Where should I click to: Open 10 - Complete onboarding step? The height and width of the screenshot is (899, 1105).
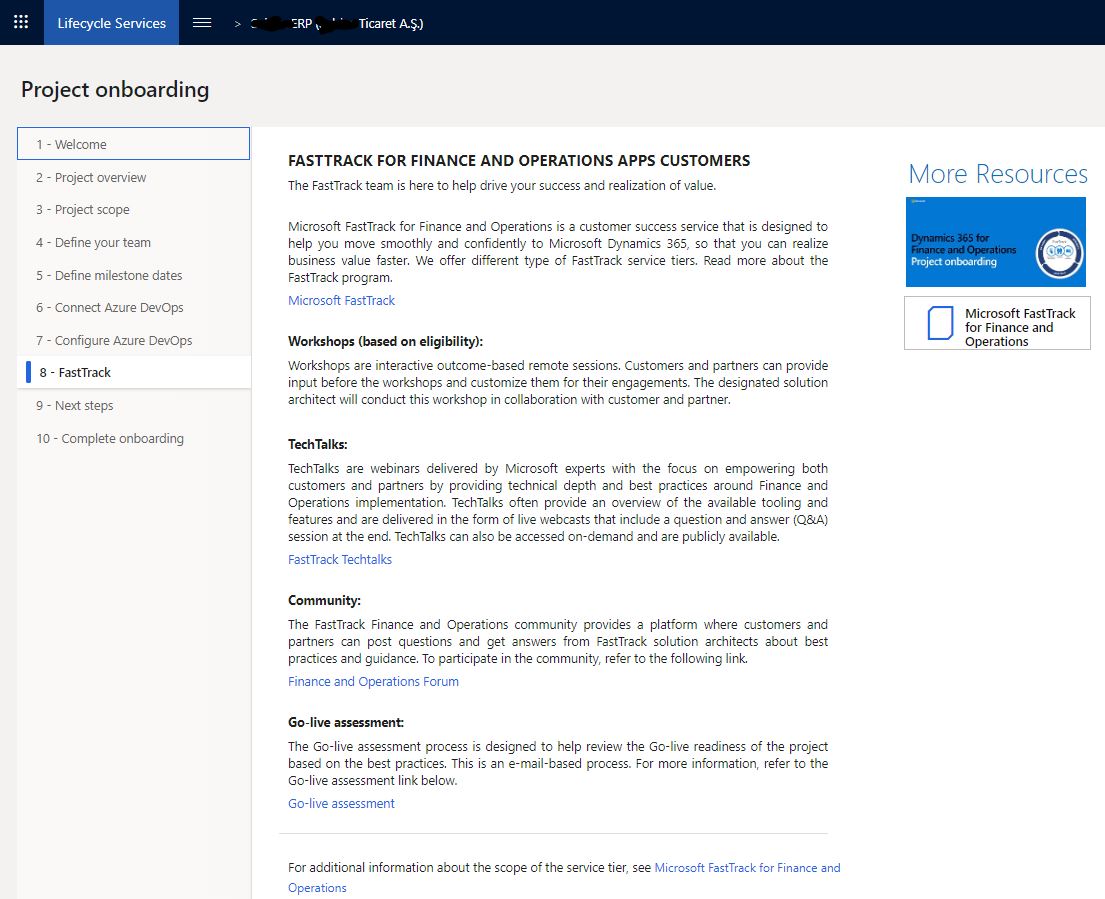tap(133, 438)
